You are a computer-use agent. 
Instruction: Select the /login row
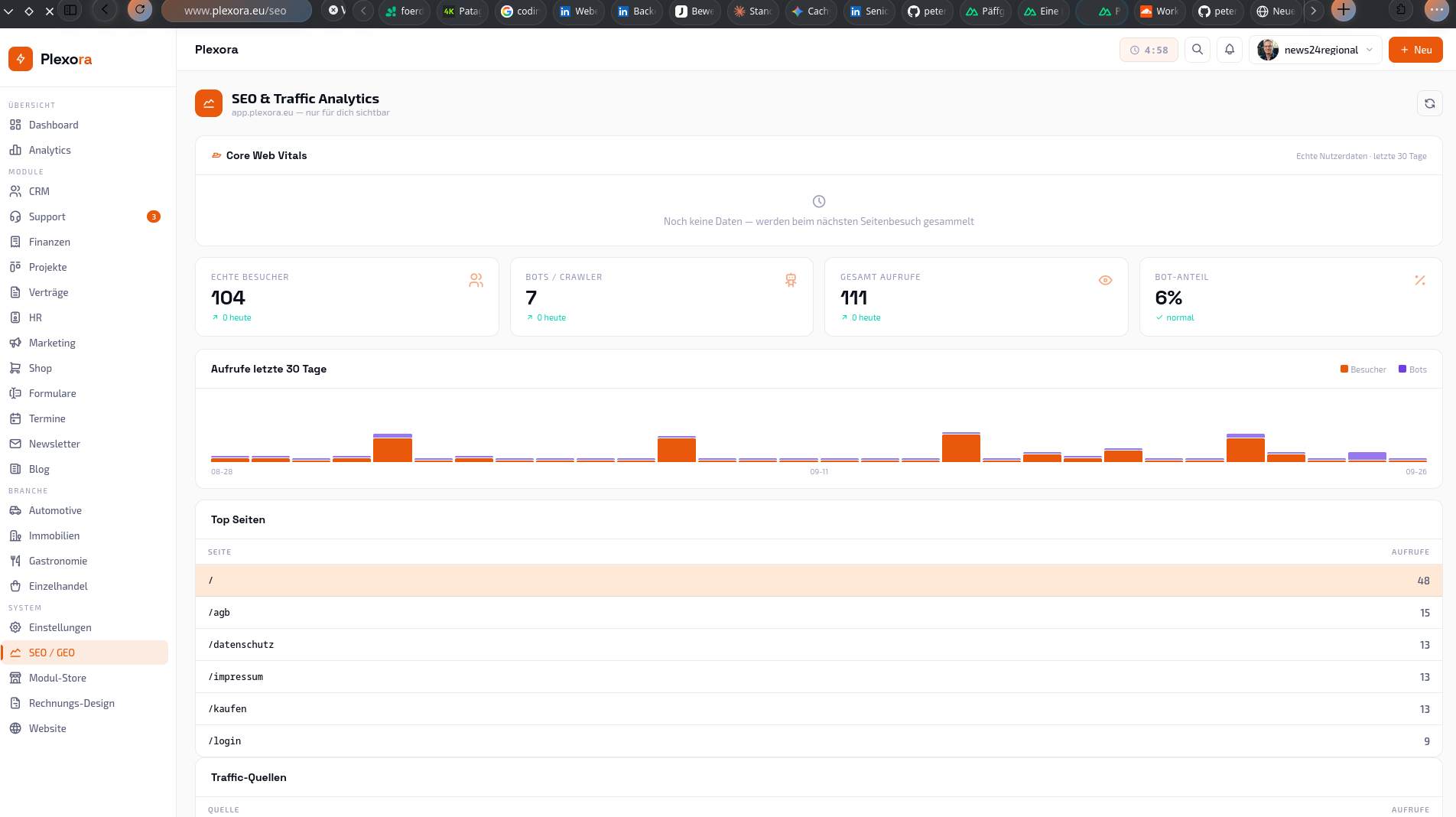[x=819, y=741]
